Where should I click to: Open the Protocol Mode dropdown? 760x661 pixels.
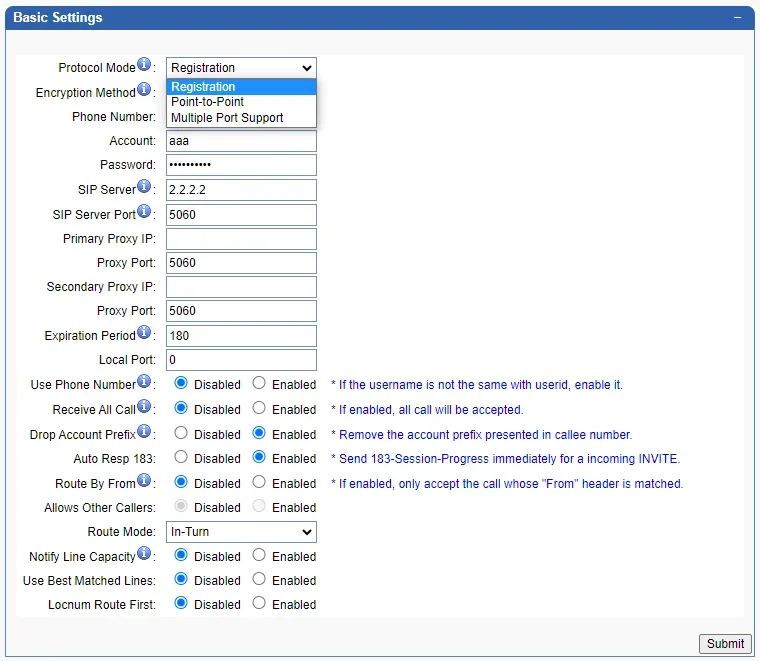tap(241, 68)
